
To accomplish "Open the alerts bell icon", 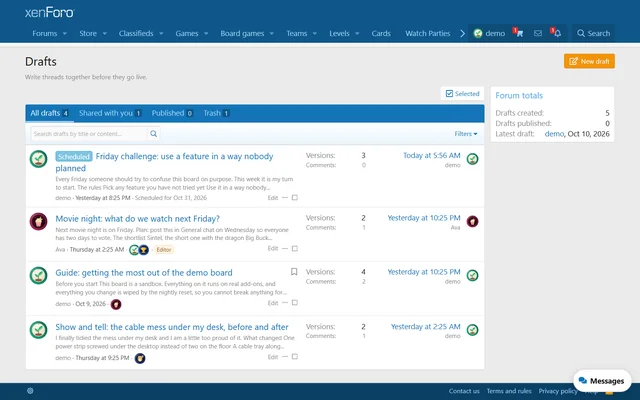I will (557, 33).
